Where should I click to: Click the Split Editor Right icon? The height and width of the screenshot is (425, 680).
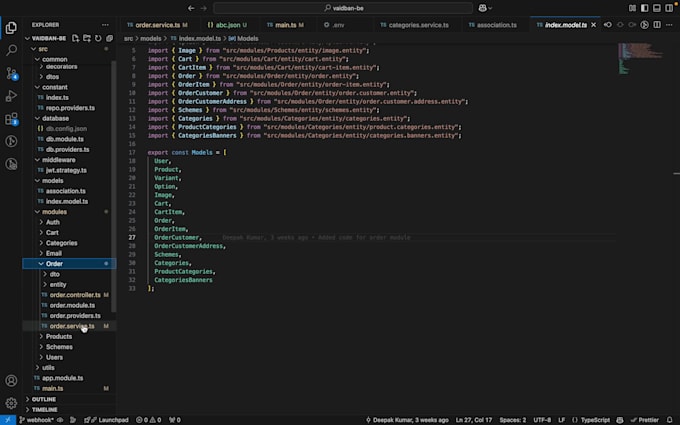pyautogui.click(x=657, y=25)
